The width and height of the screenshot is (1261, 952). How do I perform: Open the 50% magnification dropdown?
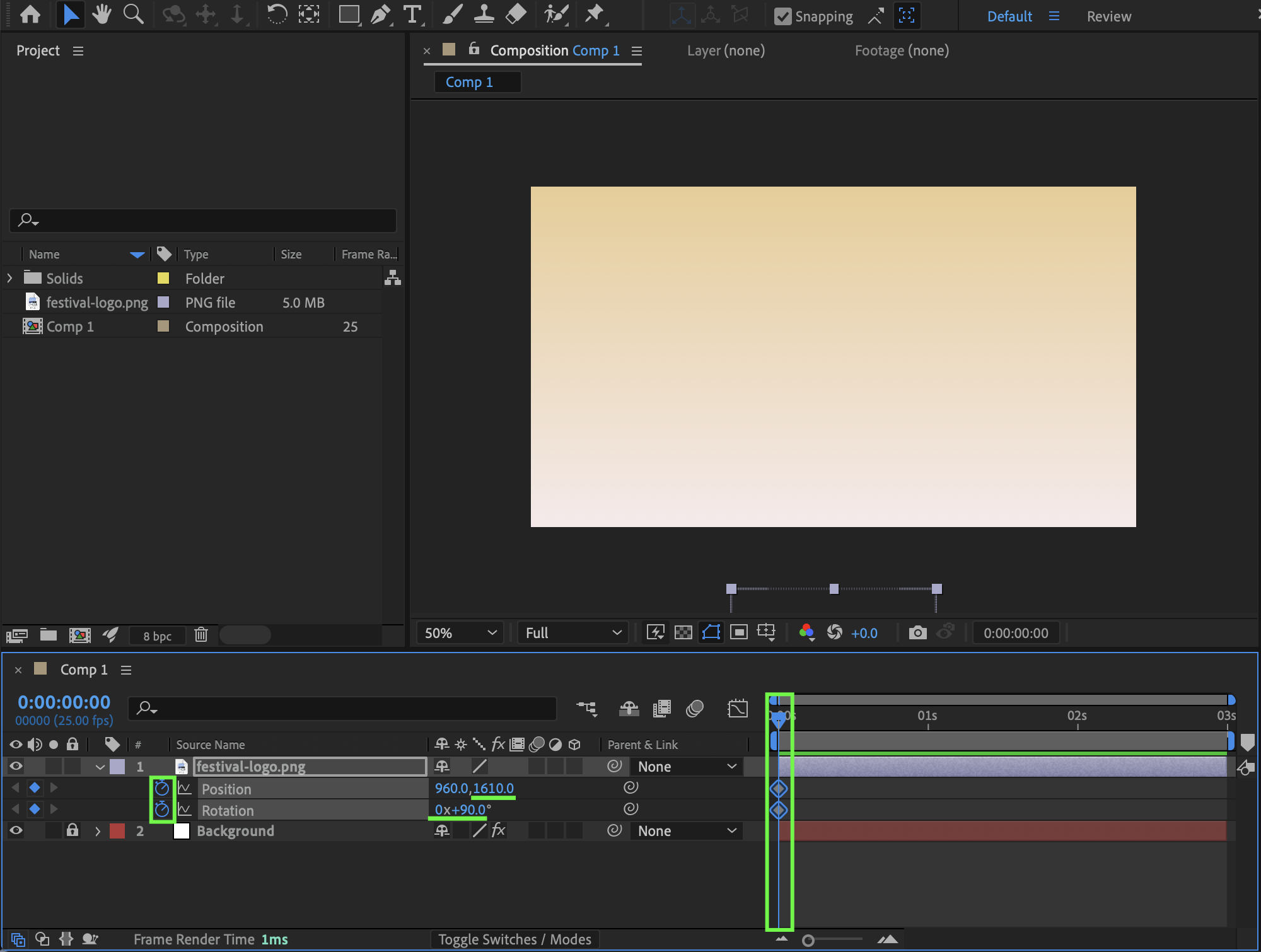[x=460, y=633]
